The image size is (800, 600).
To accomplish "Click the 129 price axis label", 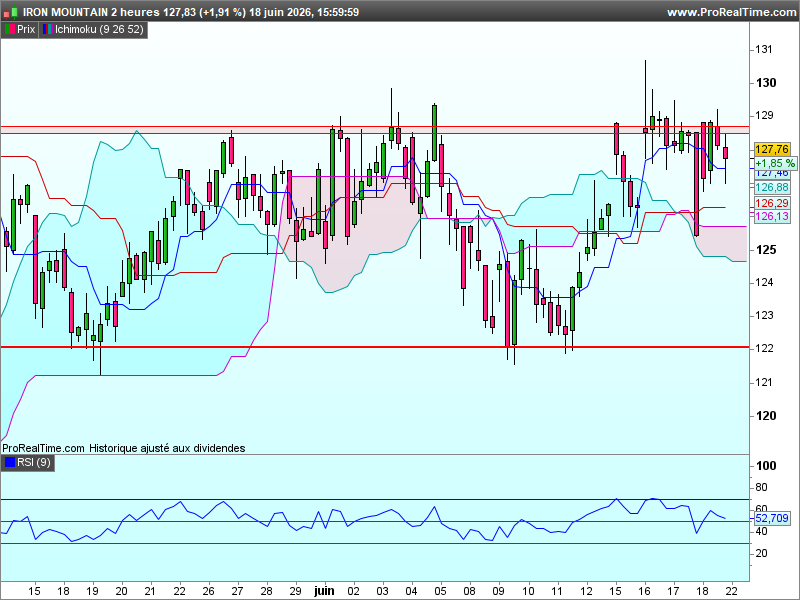I will (x=764, y=116).
